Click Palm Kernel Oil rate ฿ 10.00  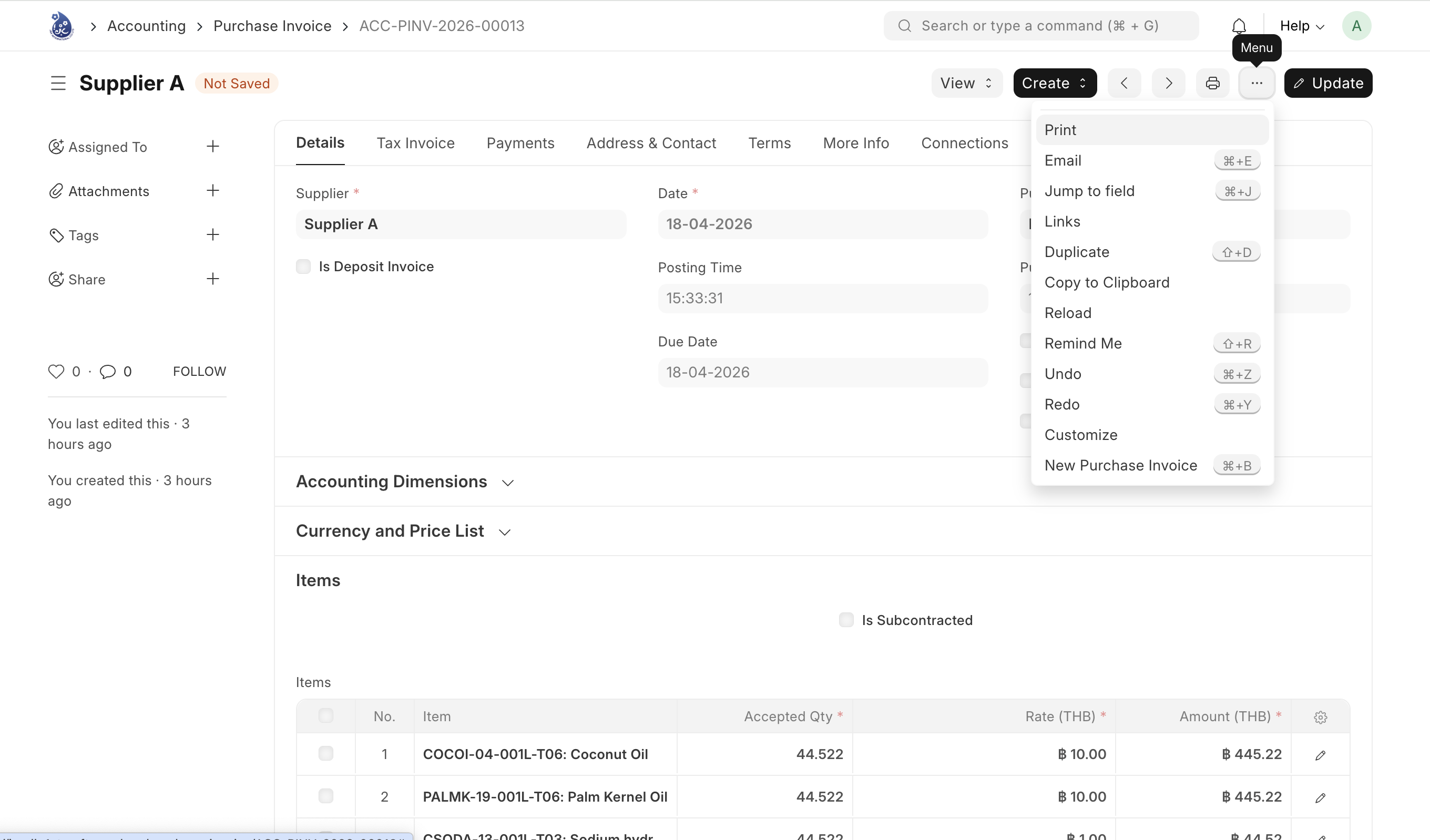tap(984, 797)
